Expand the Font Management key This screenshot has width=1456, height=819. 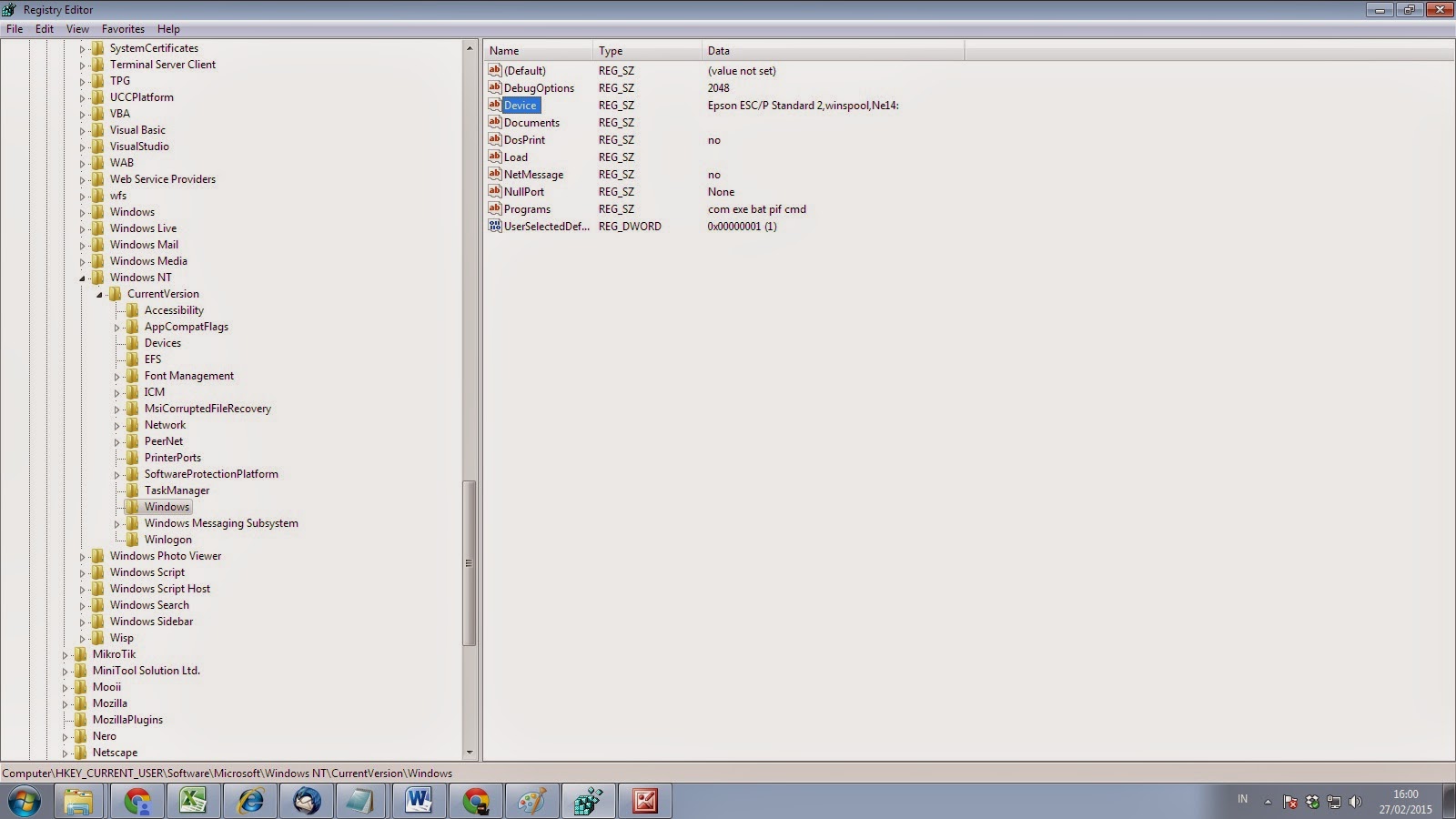coord(116,376)
